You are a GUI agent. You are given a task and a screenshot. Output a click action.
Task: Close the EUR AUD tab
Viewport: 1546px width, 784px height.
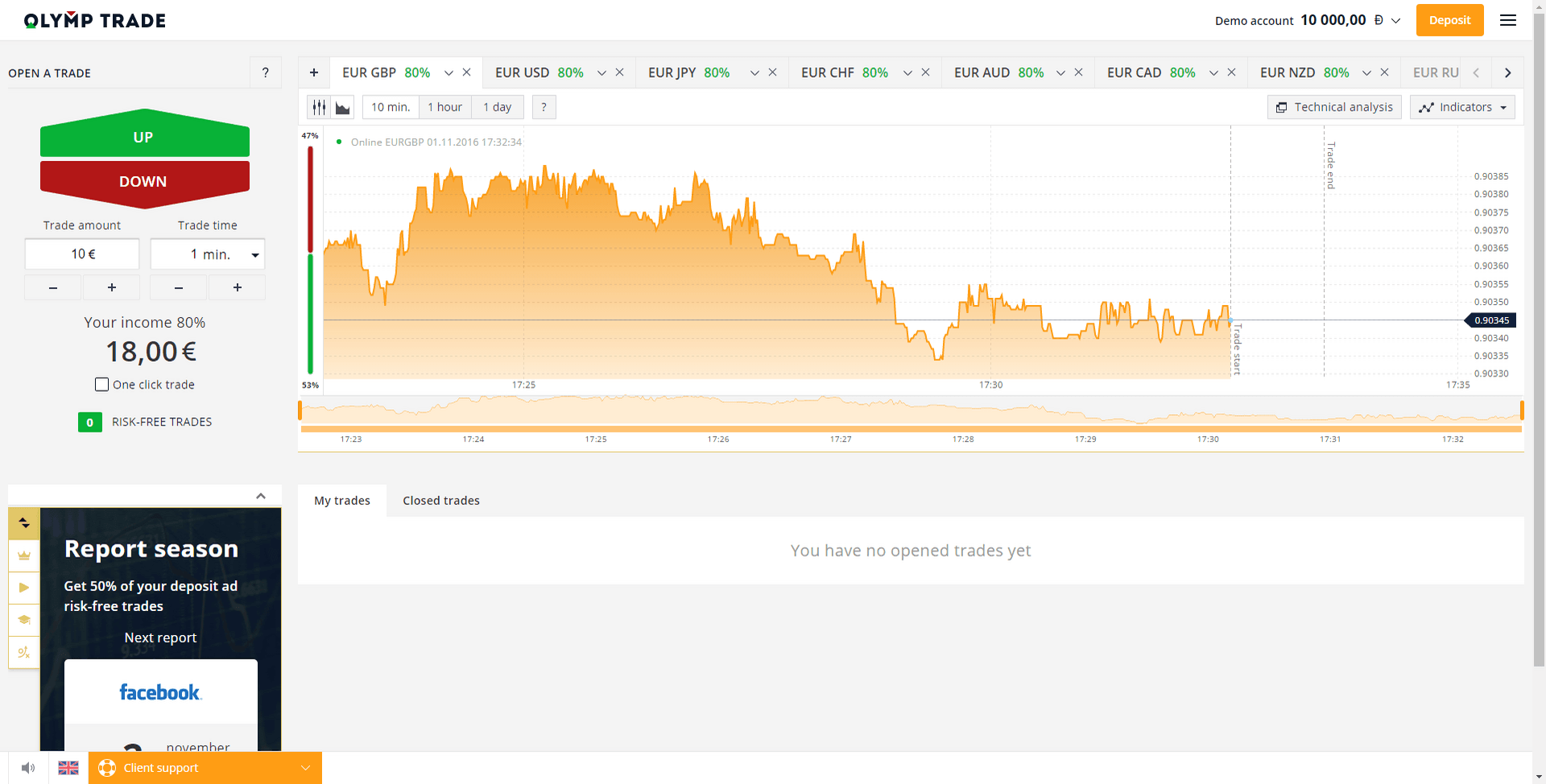coord(1078,72)
